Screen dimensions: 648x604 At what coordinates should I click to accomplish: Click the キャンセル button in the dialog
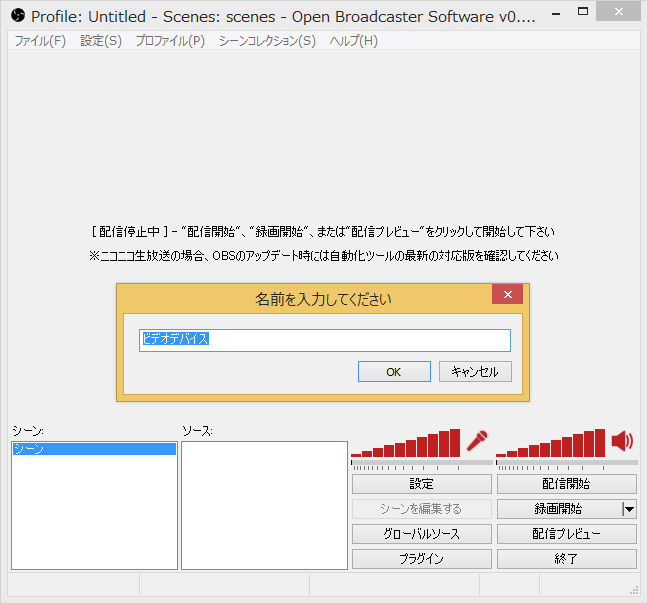pos(475,372)
